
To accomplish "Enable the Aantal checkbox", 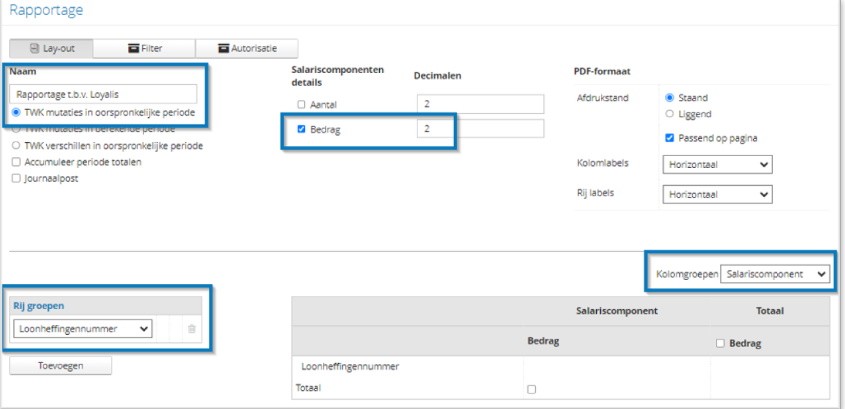I will [x=302, y=105].
